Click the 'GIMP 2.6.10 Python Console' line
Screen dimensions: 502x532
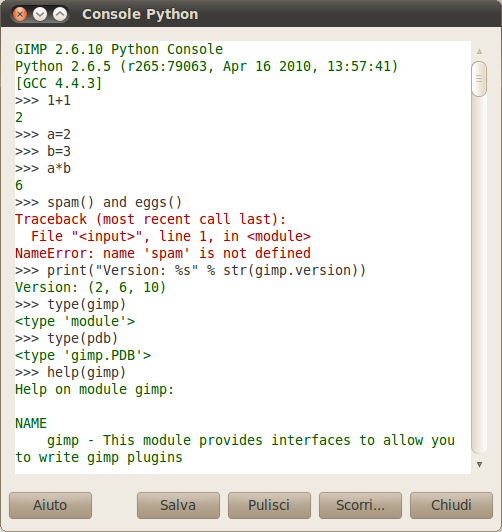[x=119, y=50]
